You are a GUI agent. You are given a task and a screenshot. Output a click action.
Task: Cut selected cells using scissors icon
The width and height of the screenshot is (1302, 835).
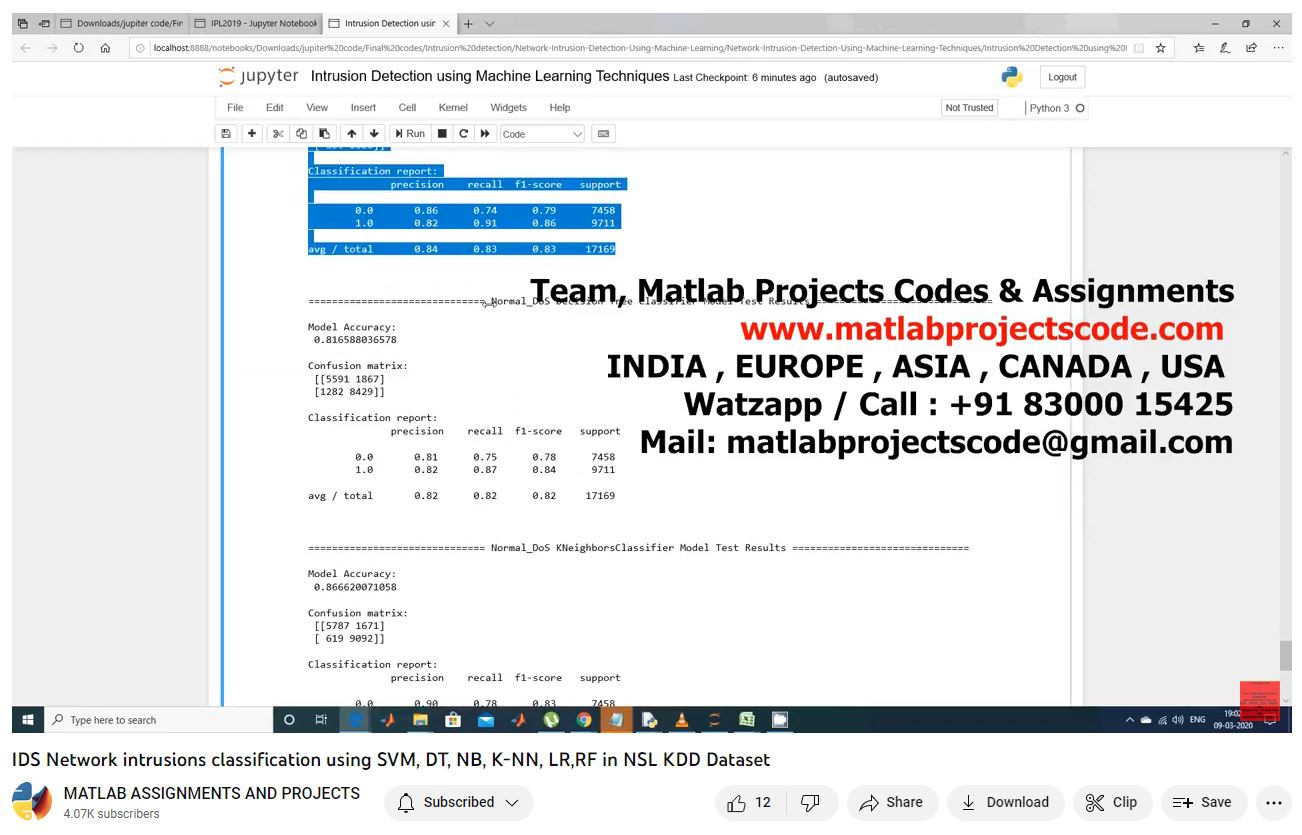click(279, 134)
